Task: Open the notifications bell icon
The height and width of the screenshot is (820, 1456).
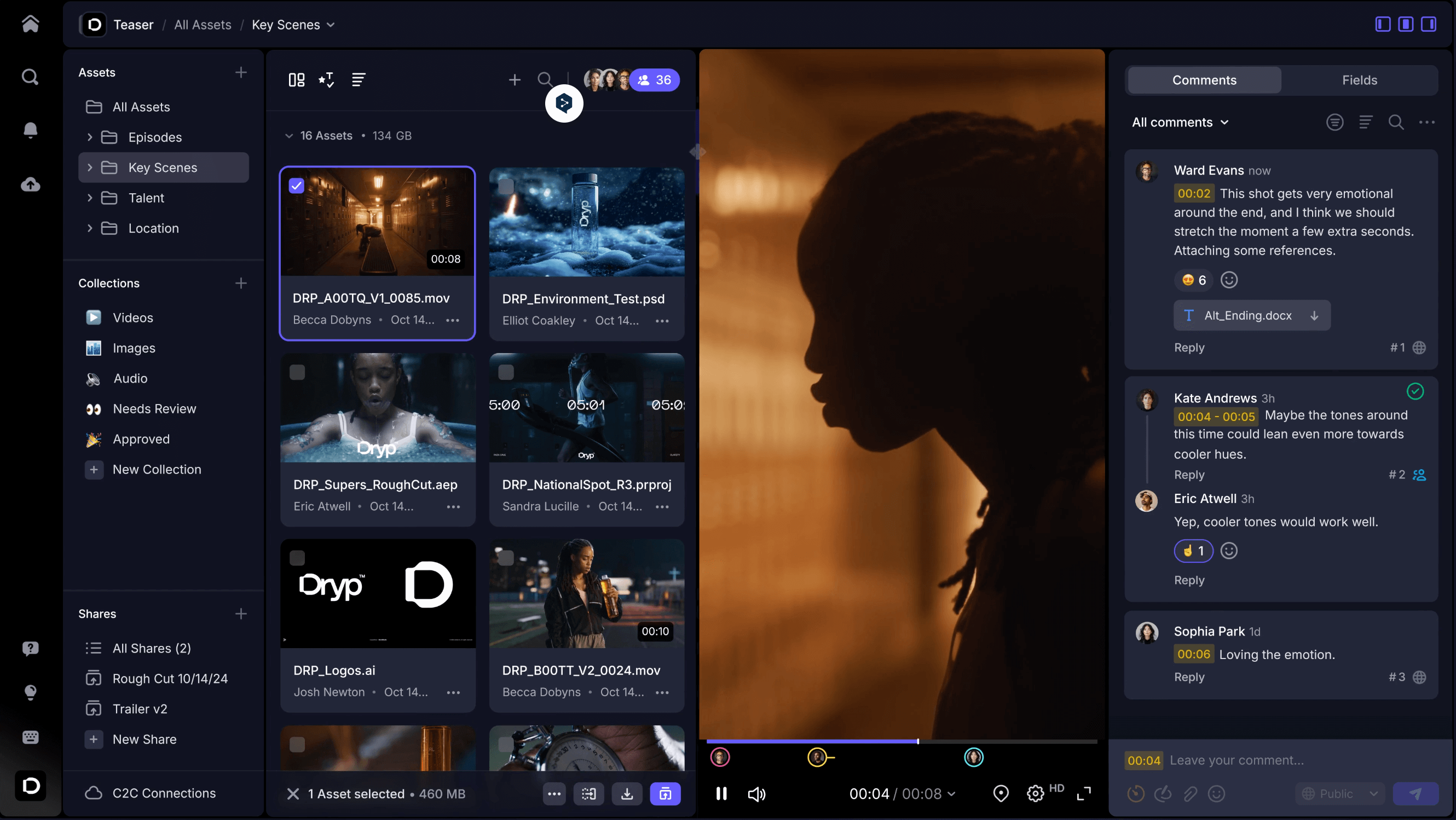Action: tap(31, 130)
